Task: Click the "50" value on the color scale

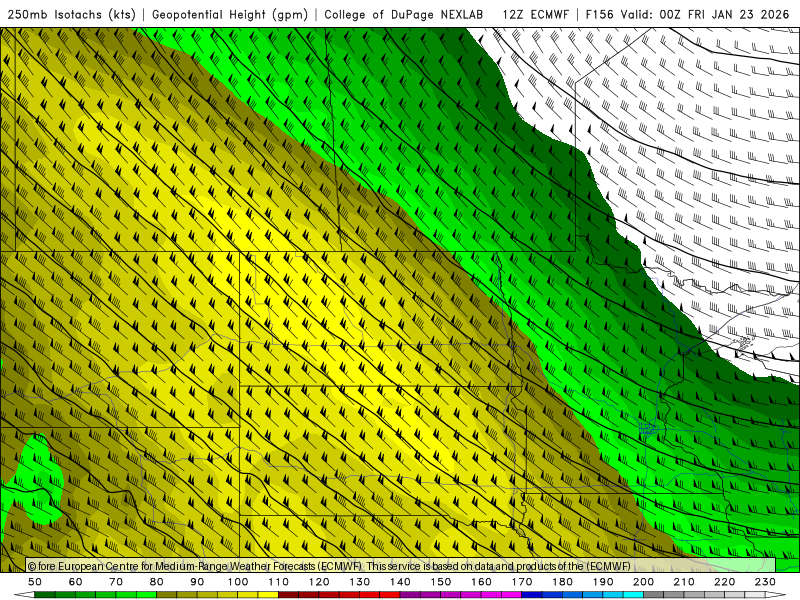Action: 35,582
